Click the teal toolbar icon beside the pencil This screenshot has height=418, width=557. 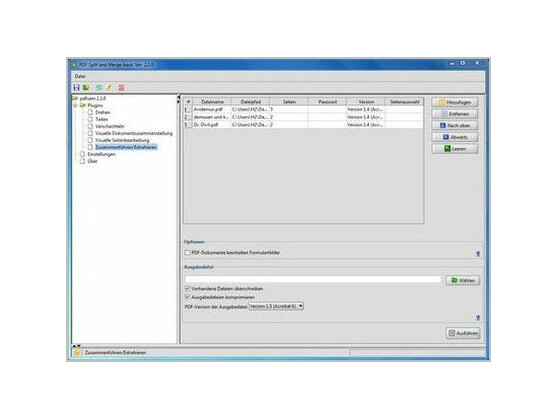99,87
